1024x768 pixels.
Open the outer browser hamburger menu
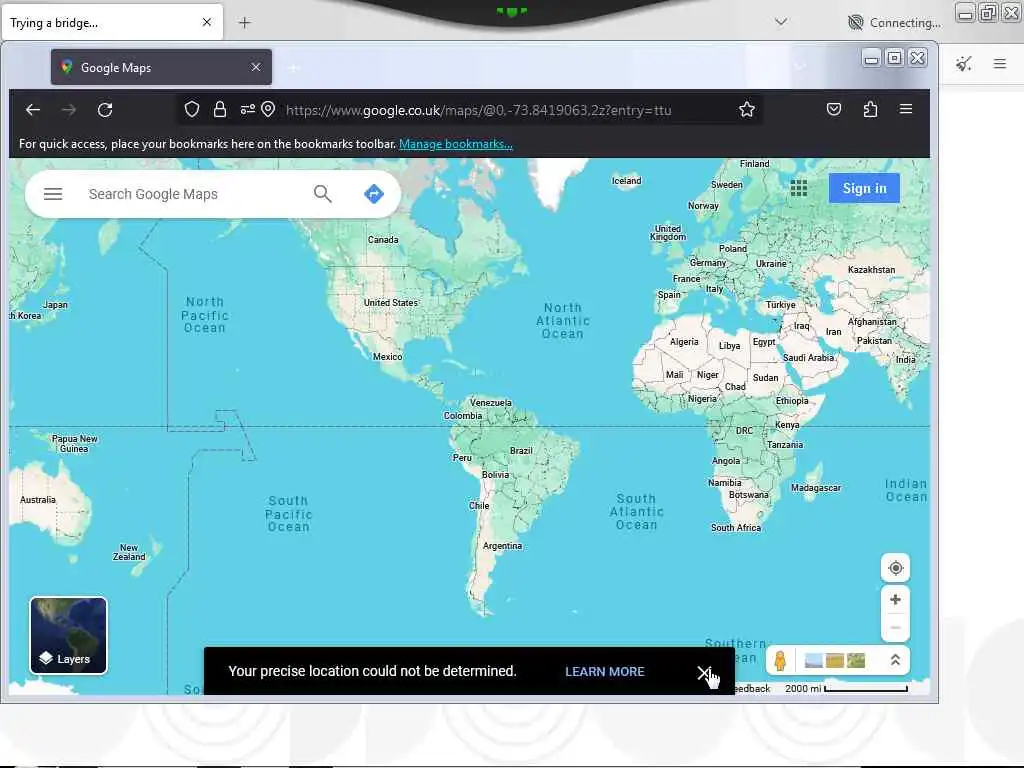[1000, 63]
